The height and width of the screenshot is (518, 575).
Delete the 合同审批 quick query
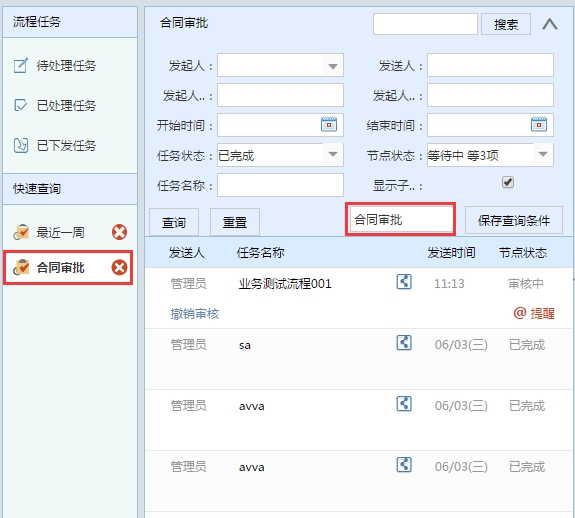pyautogui.click(x=120, y=267)
